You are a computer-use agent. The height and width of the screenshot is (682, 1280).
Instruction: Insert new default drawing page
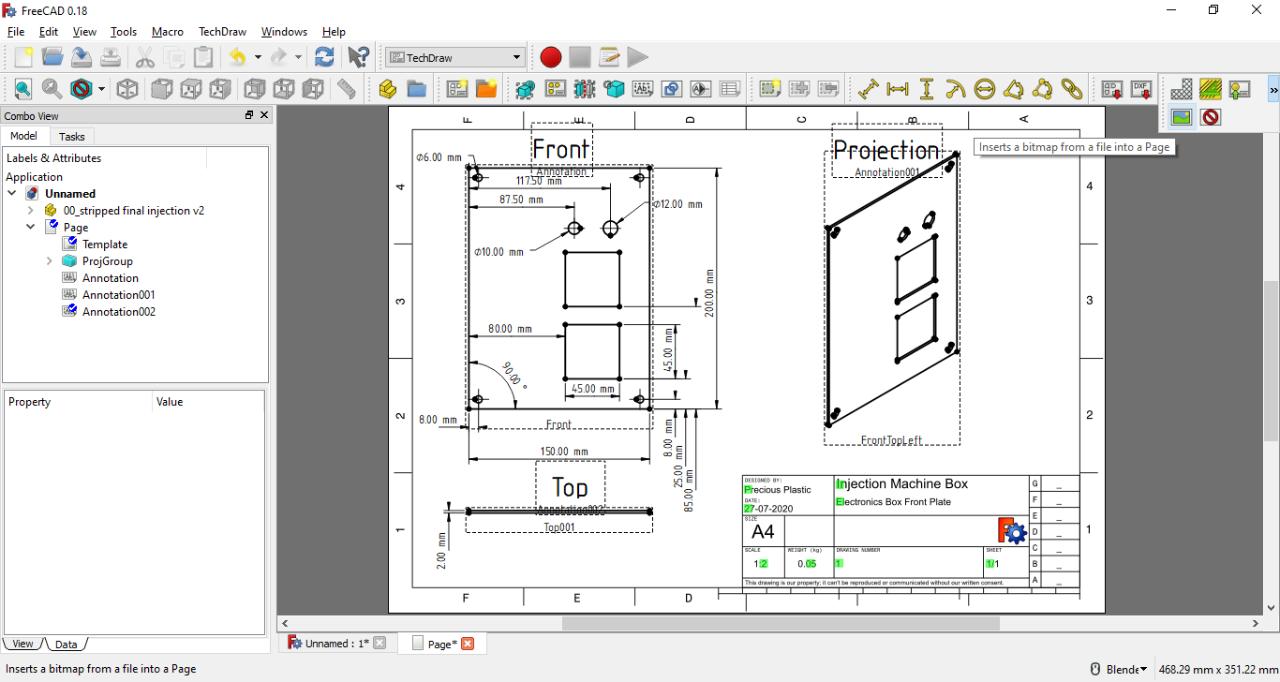(x=457, y=90)
